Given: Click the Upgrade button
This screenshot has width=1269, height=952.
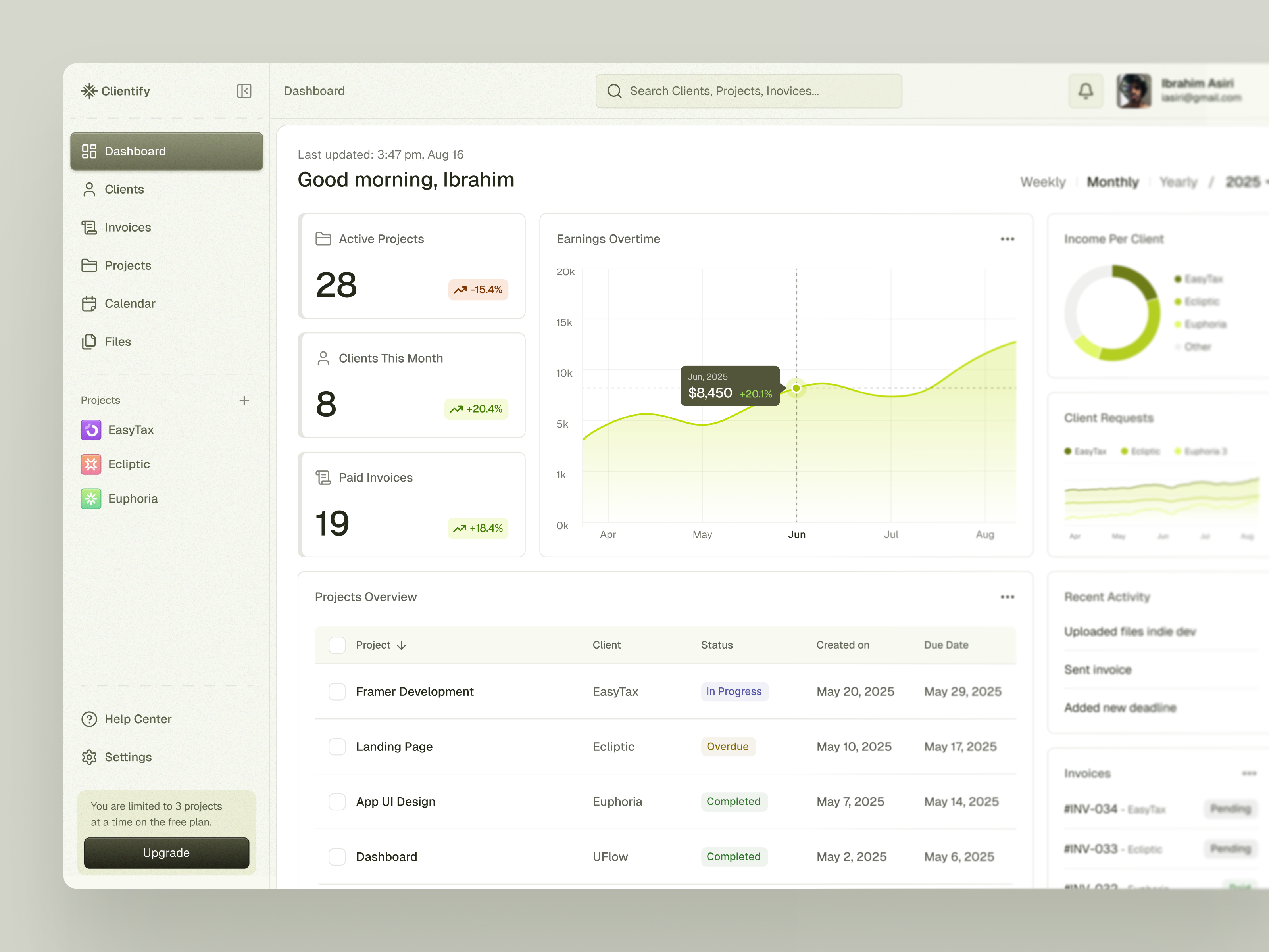Looking at the screenshot, I should [x=166, y=853].
